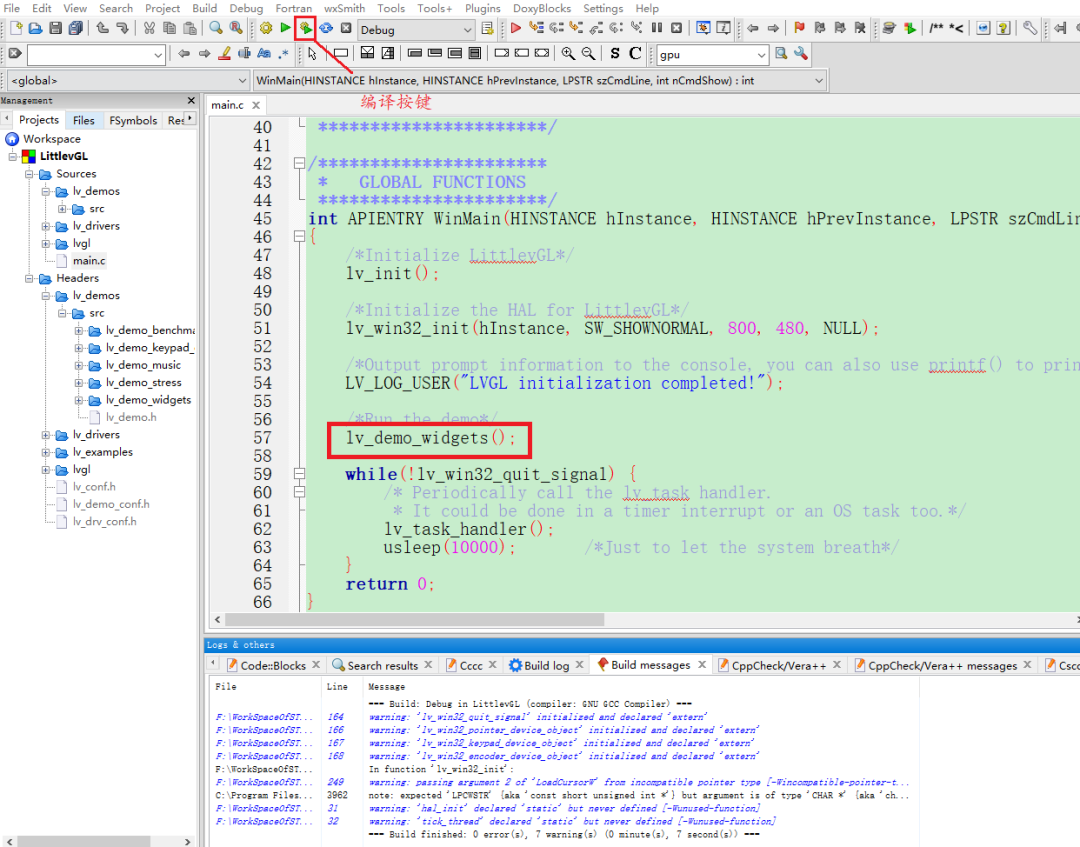This screenshot has height=847, width=1080.
Task: Switch to the Build log tab
Action: tap(545, 665)
